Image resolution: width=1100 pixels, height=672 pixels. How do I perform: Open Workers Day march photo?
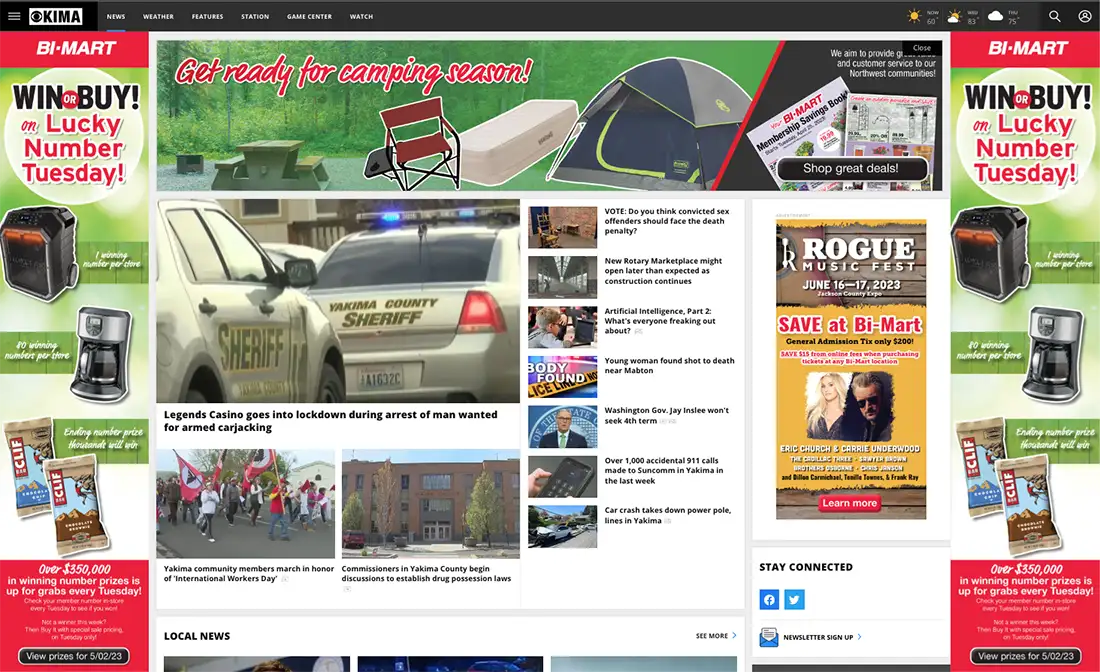[x=246, y=504]
